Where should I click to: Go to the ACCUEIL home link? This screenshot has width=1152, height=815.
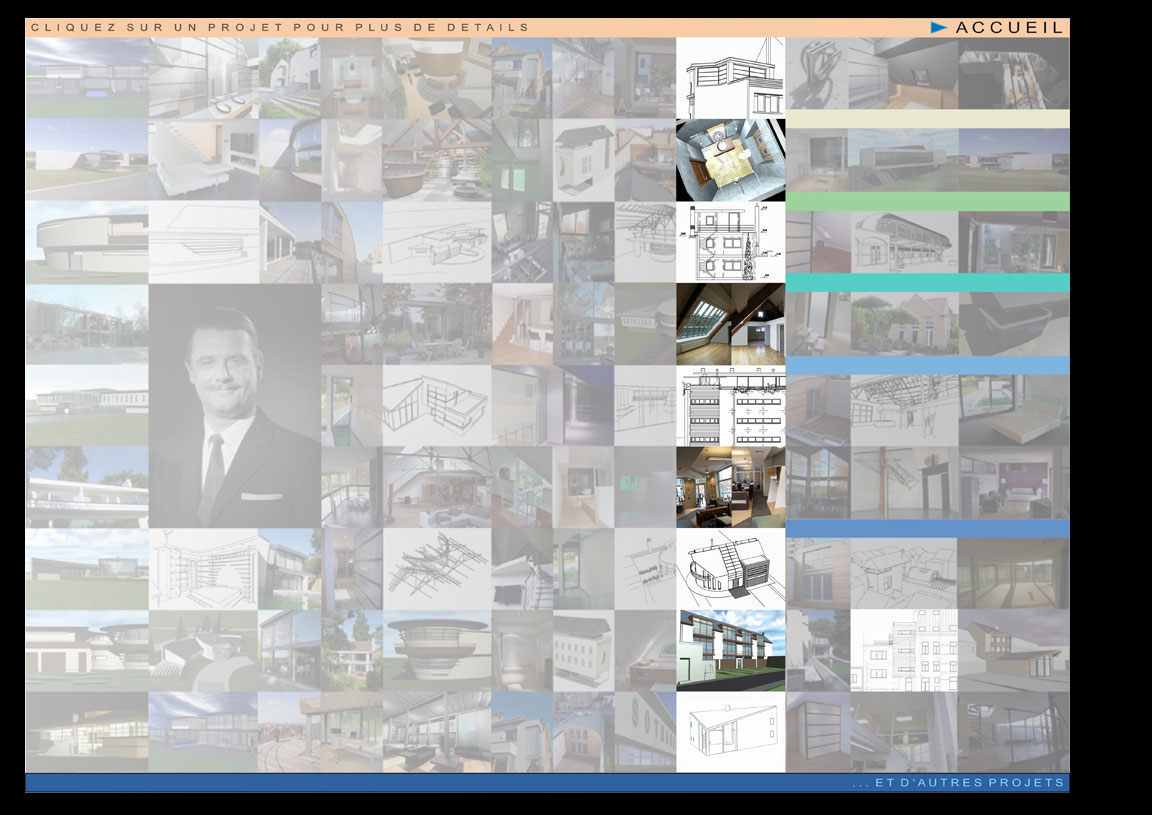1009,28
